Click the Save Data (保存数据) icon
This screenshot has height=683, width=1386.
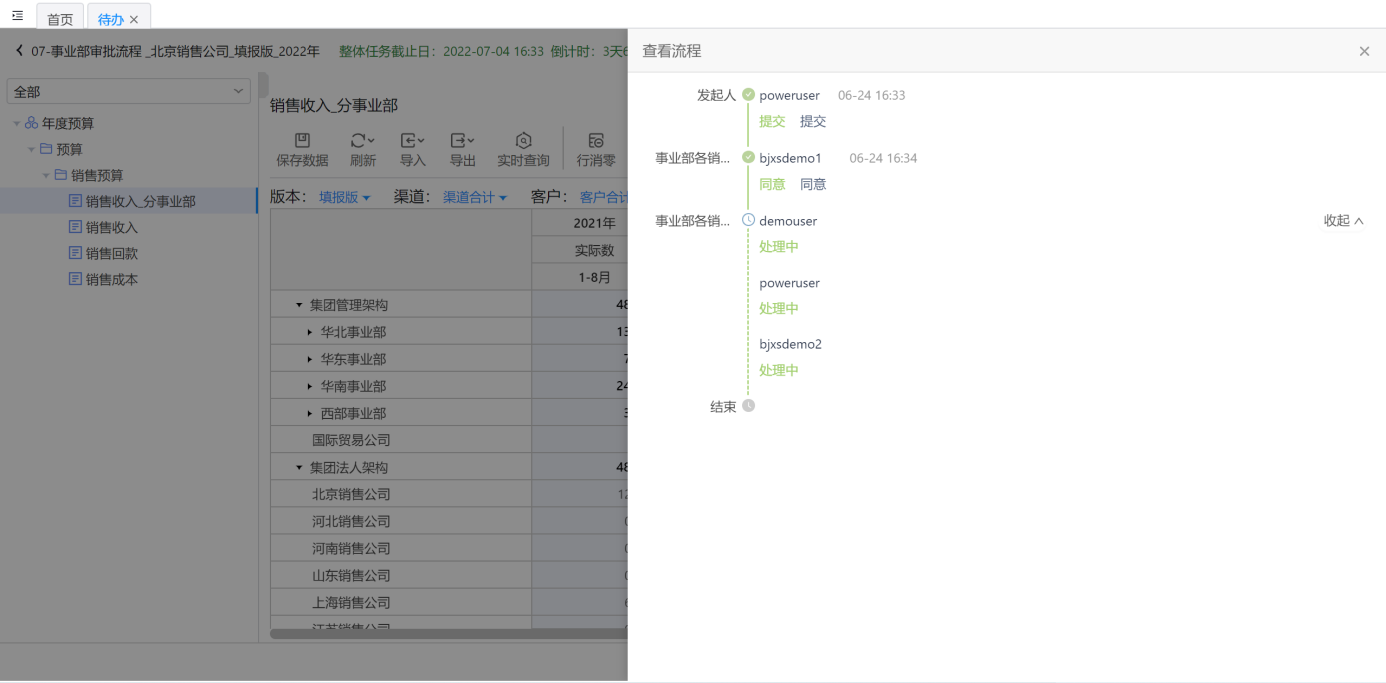[x=302, y=141]
